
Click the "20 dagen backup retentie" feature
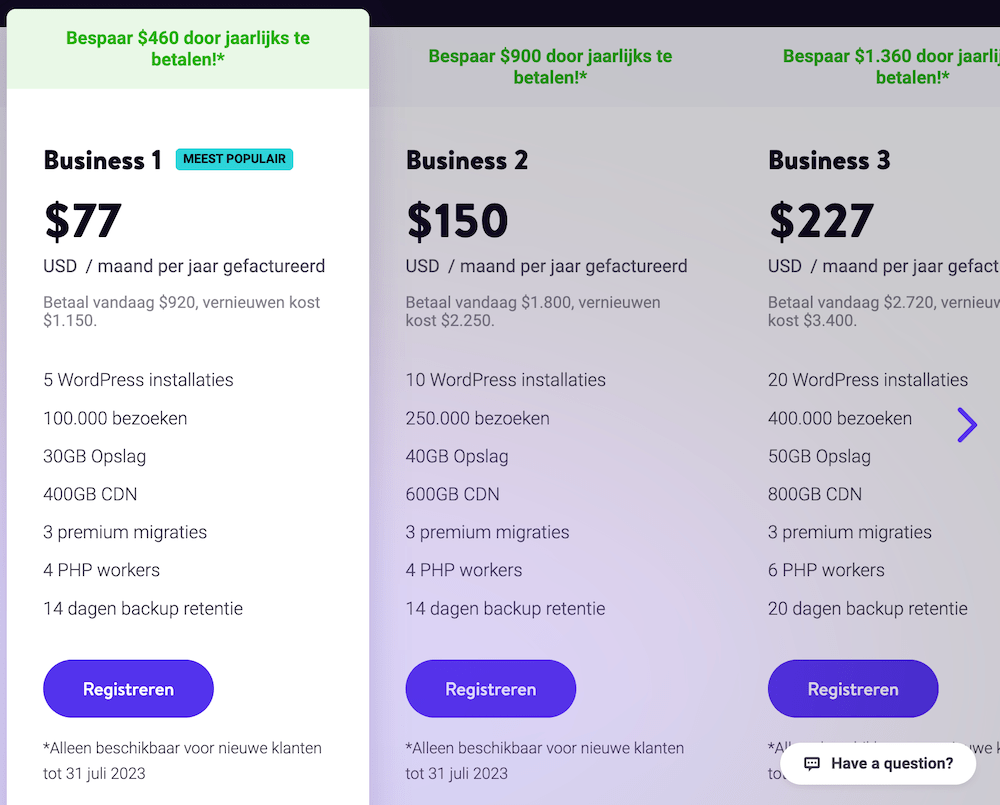[867, 608]
